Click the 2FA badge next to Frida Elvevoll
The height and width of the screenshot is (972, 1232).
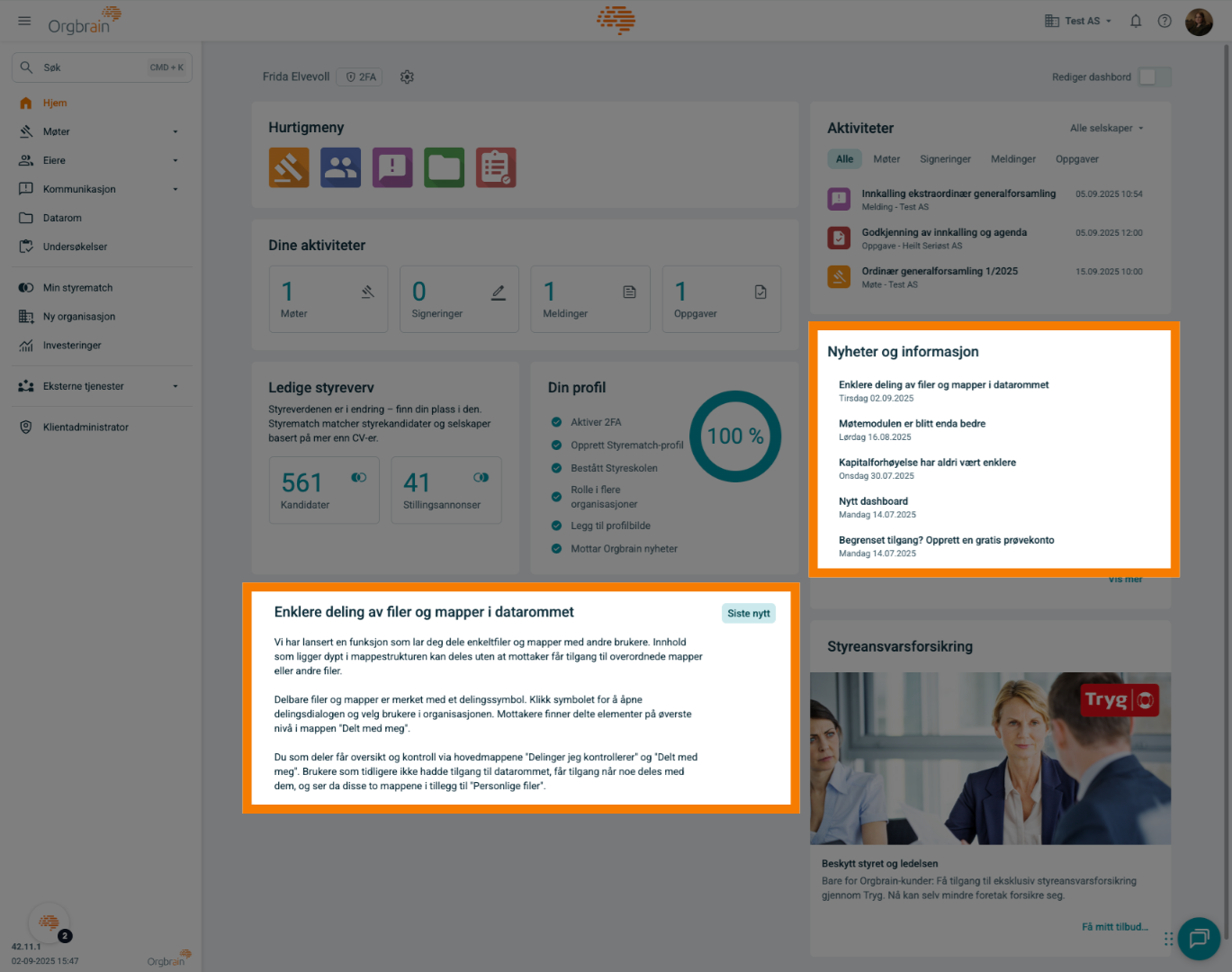point(360,77)
